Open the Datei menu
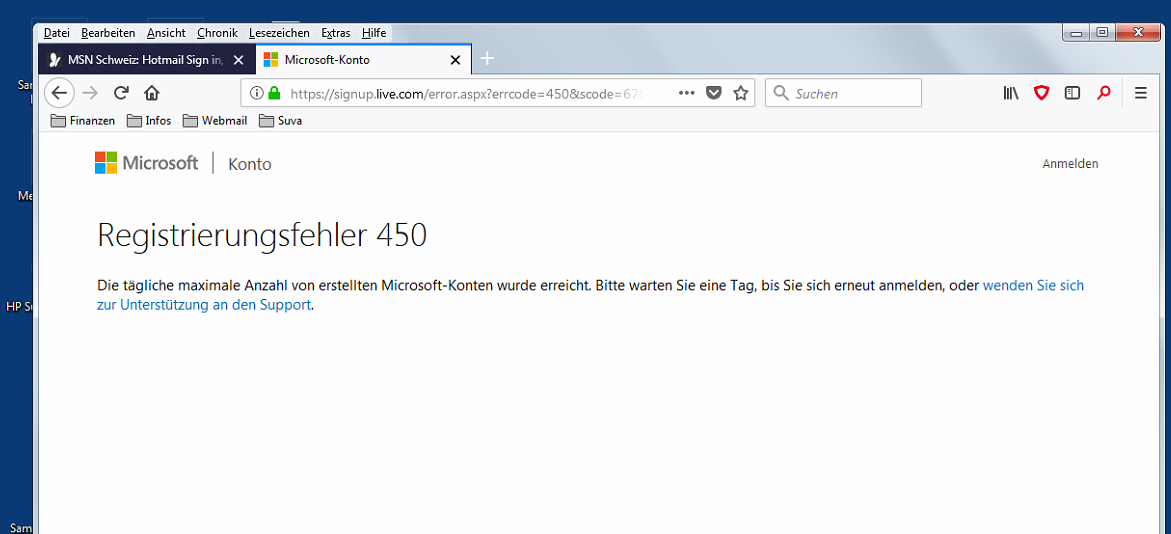Image resolution: width=1171 pixels, height=534 pixels. (x=57, y=33)
